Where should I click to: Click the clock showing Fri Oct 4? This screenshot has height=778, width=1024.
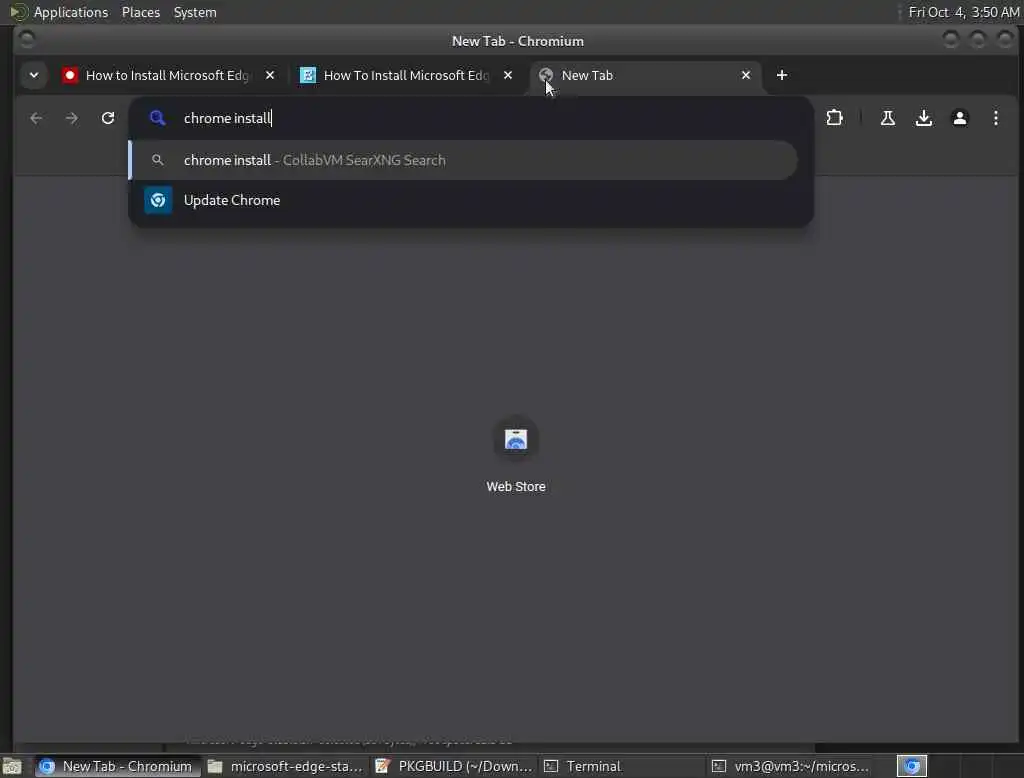tap(963, 12)
